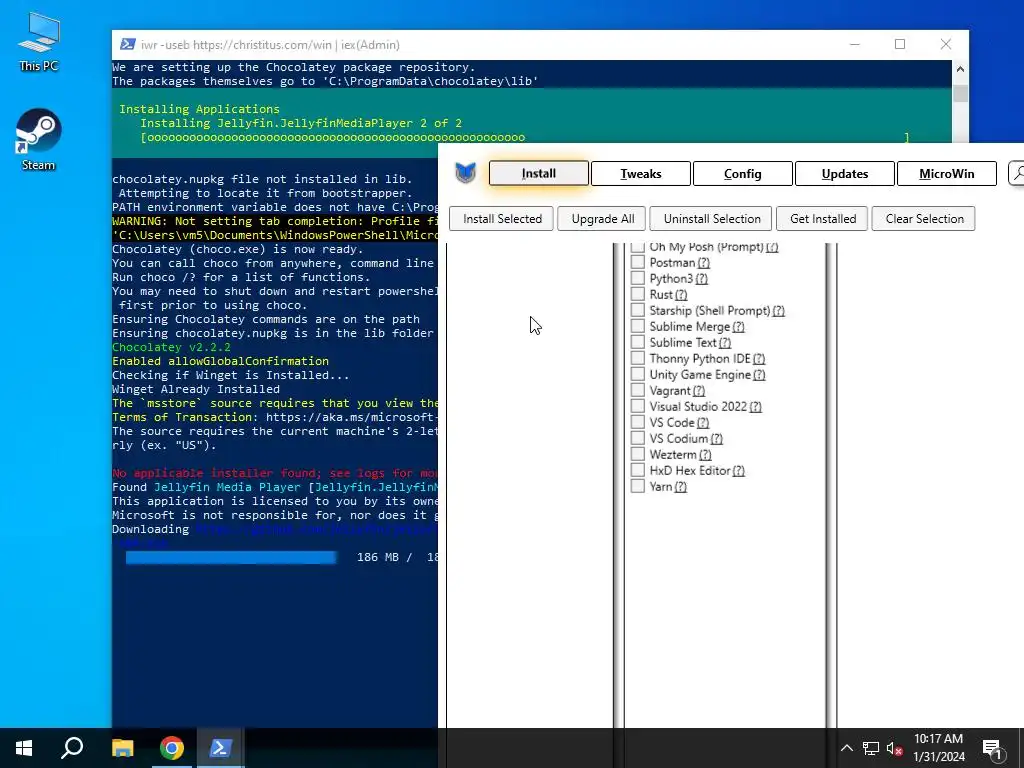1024x768 pixels.
Task: Check the Sublime Text checkbox
Action: 637,342
